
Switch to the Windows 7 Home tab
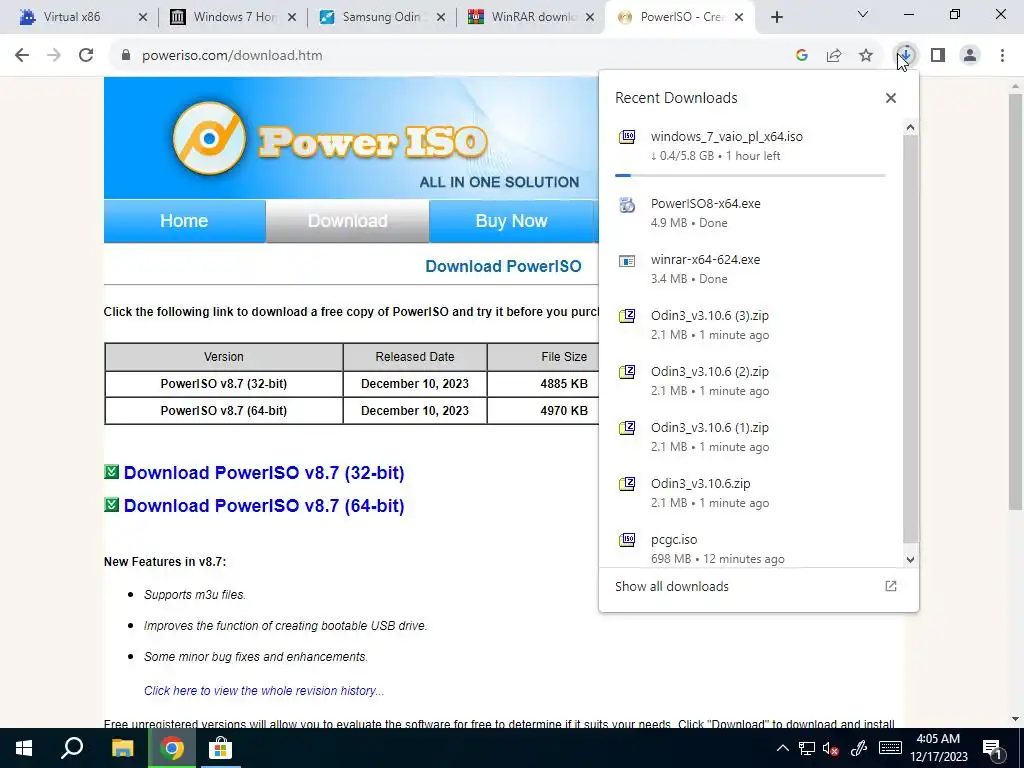[x=234, y=17]
